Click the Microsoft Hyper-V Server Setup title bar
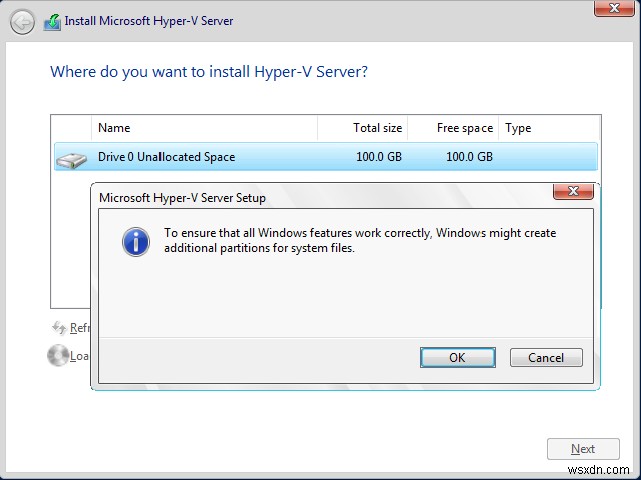 coord(300,197)
